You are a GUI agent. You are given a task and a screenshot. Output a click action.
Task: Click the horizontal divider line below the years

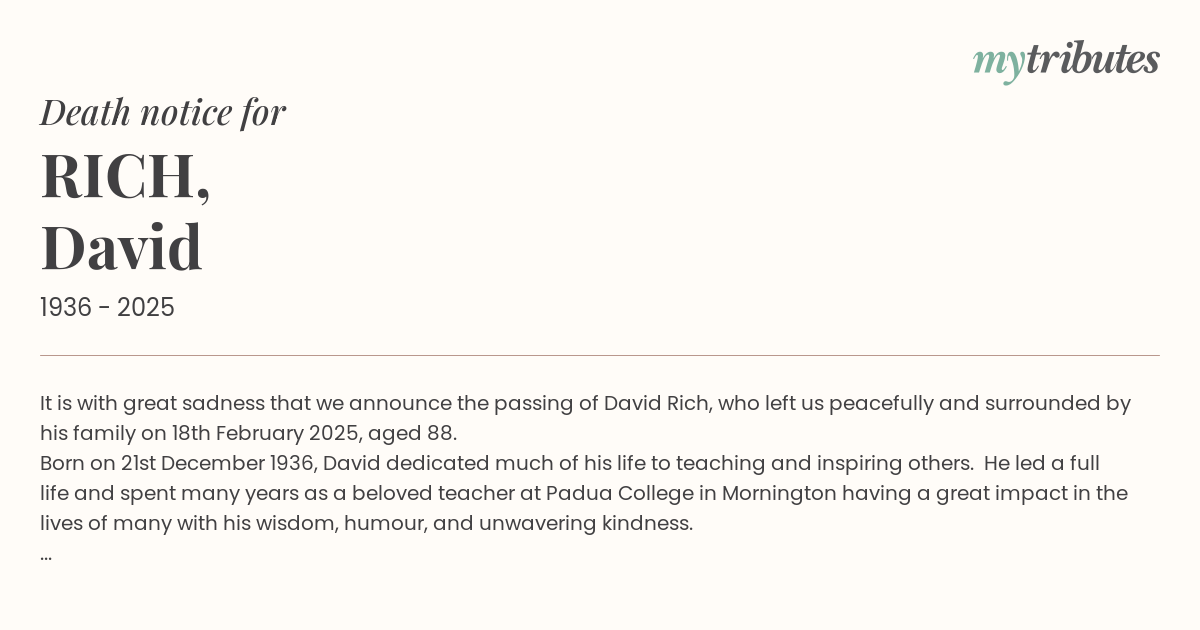pos(600,355)
